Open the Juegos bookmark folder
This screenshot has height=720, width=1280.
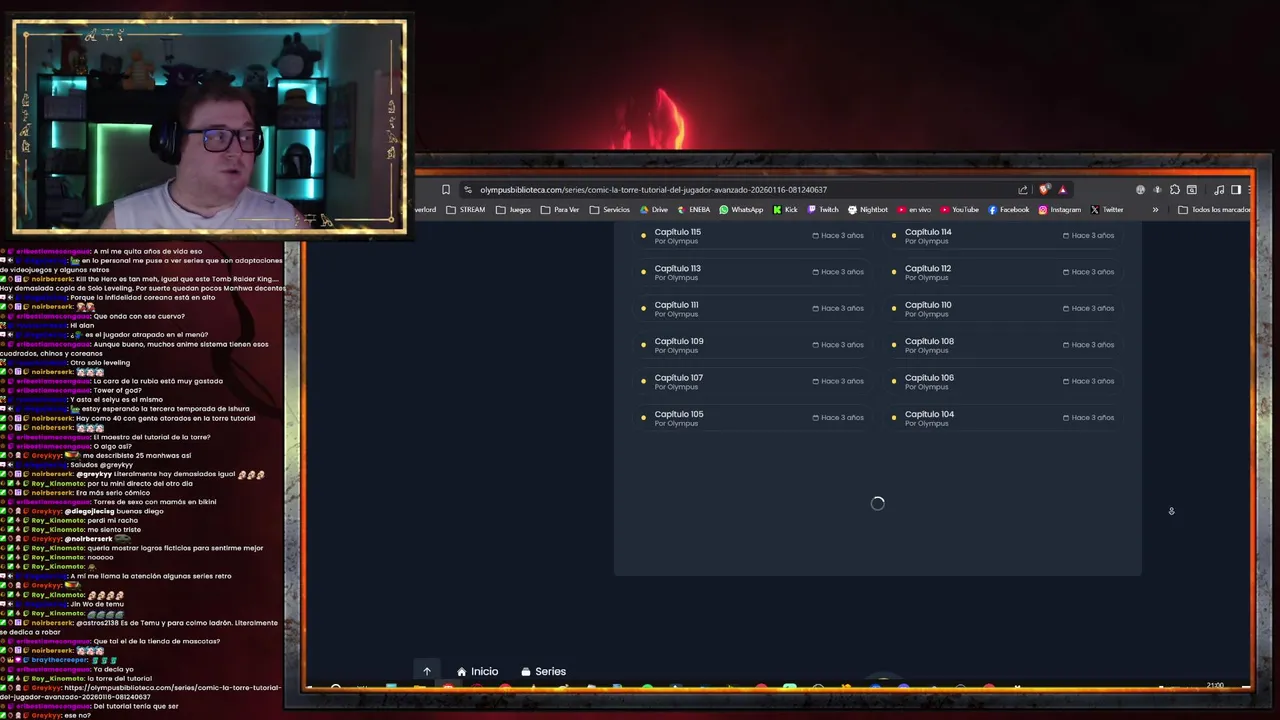click(514, 210)
